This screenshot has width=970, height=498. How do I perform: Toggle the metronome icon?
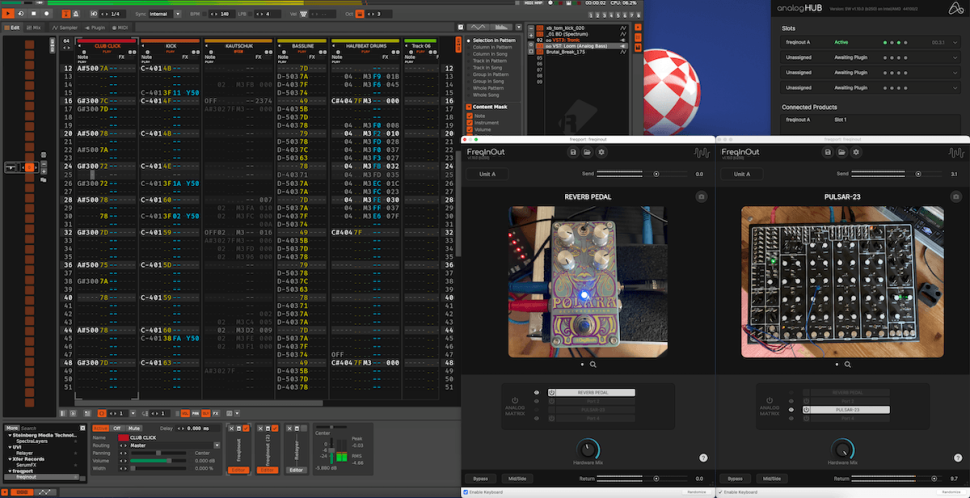pyautogui.click(x=75, y=14)
